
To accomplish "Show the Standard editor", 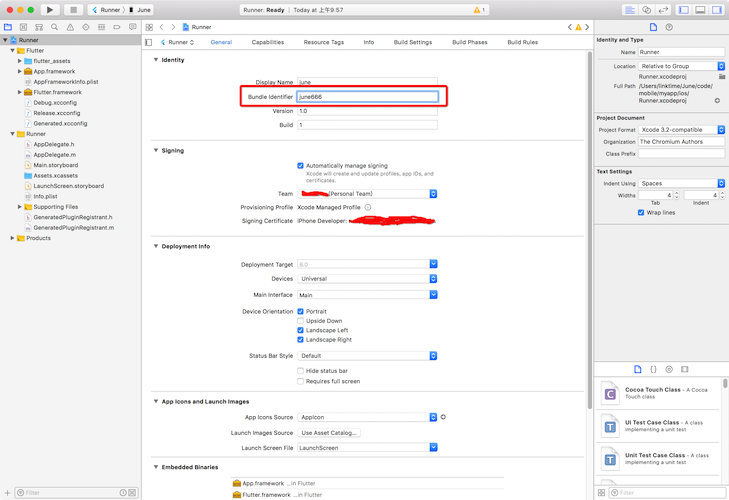I will (x=630, y=10).
